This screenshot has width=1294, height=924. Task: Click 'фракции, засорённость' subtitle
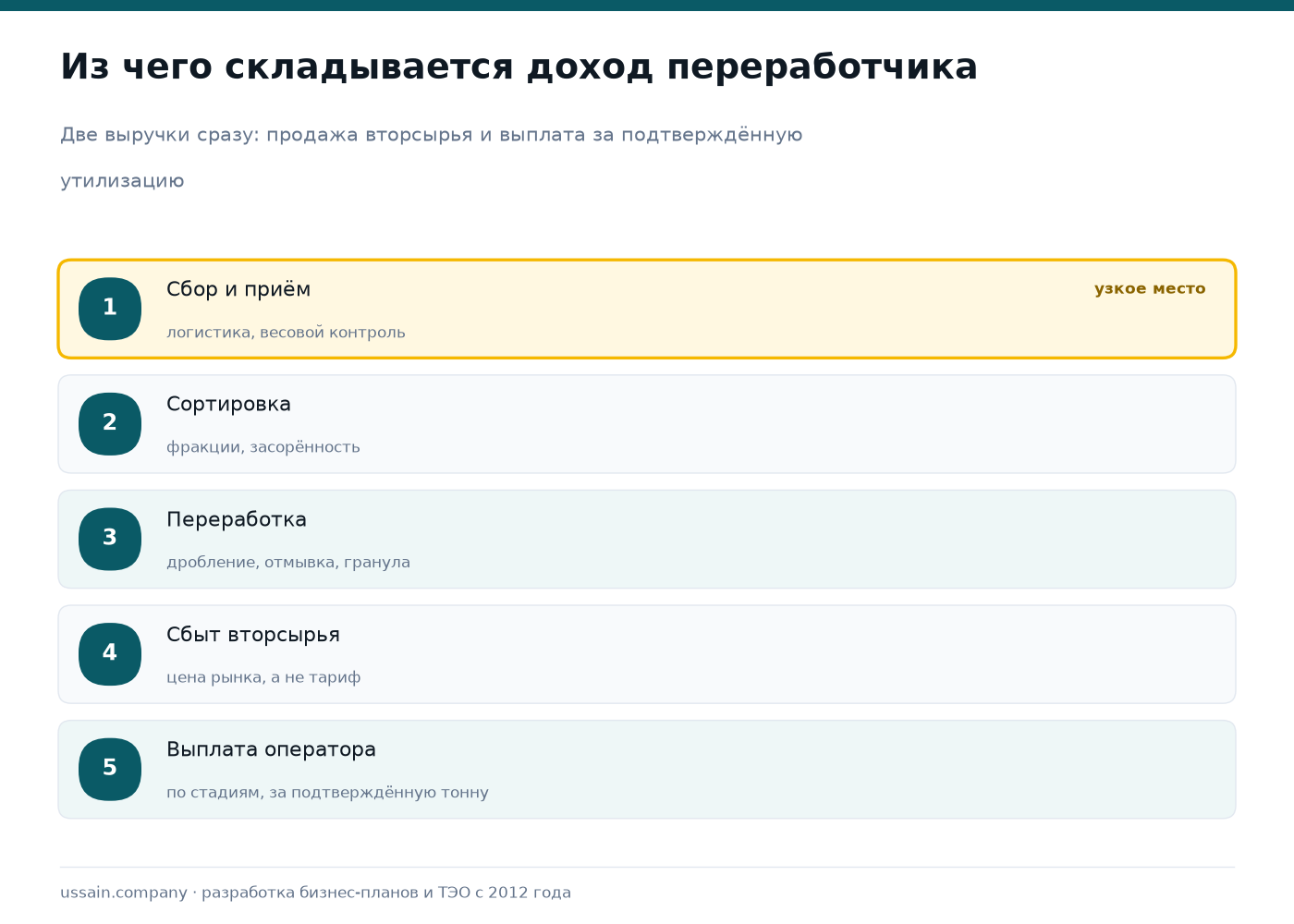point(263,447)
